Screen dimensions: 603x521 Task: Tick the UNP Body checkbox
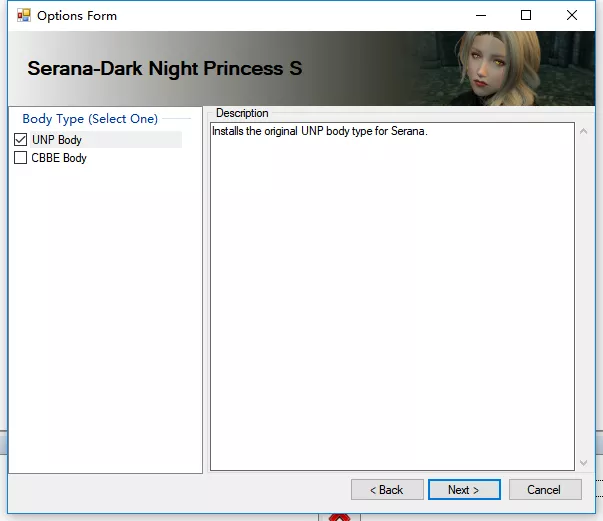tap(20, 140)
